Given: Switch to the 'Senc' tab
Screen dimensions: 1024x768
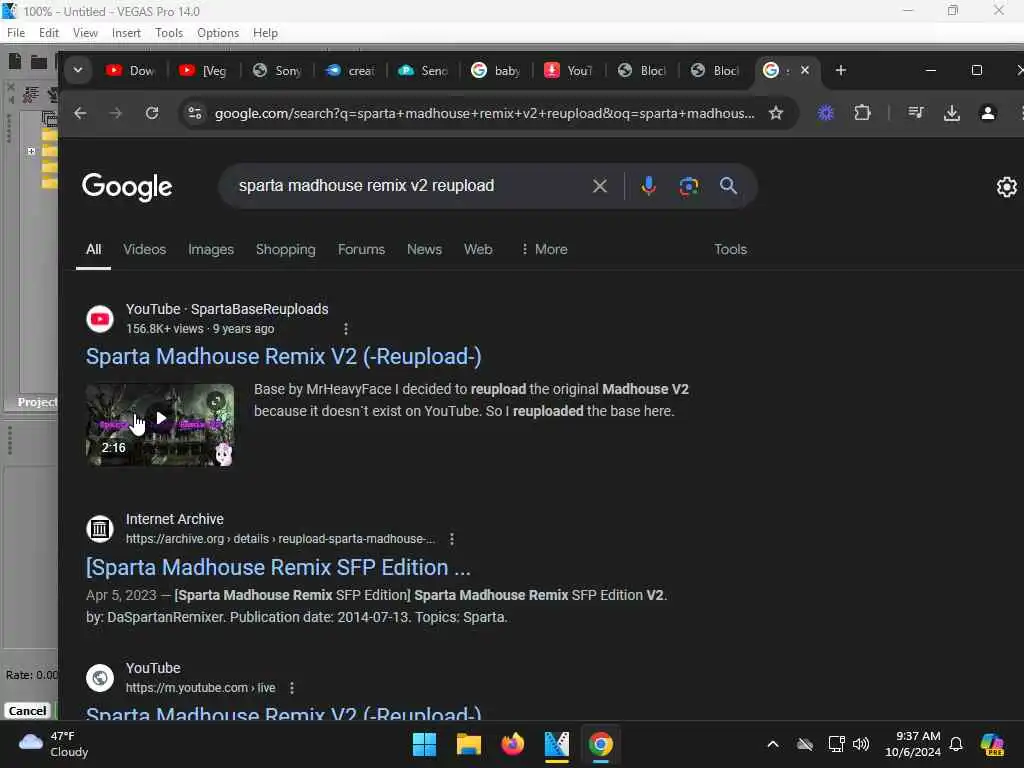Looking at the screenshot, I should [x=423, y=70].
